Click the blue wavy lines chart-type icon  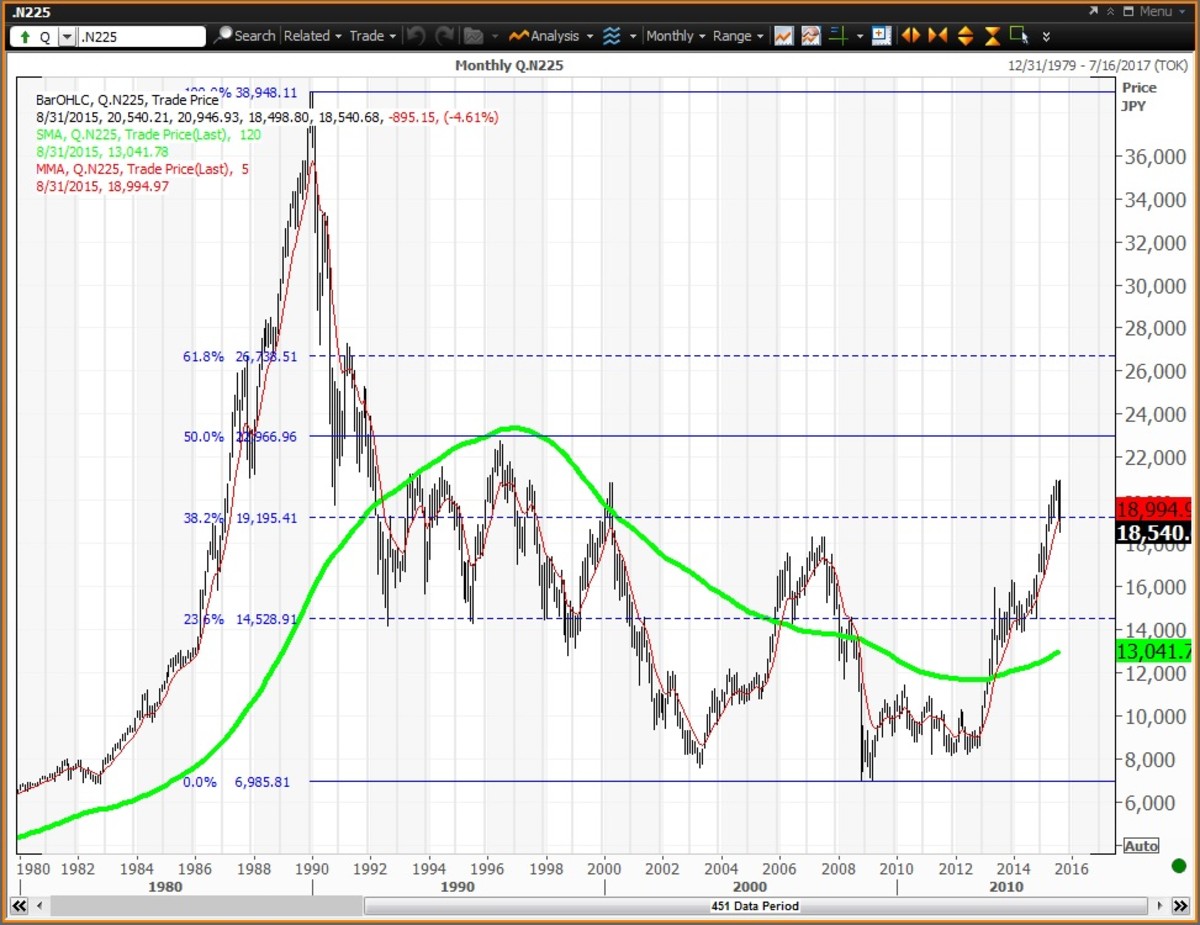tap(612, 36)
